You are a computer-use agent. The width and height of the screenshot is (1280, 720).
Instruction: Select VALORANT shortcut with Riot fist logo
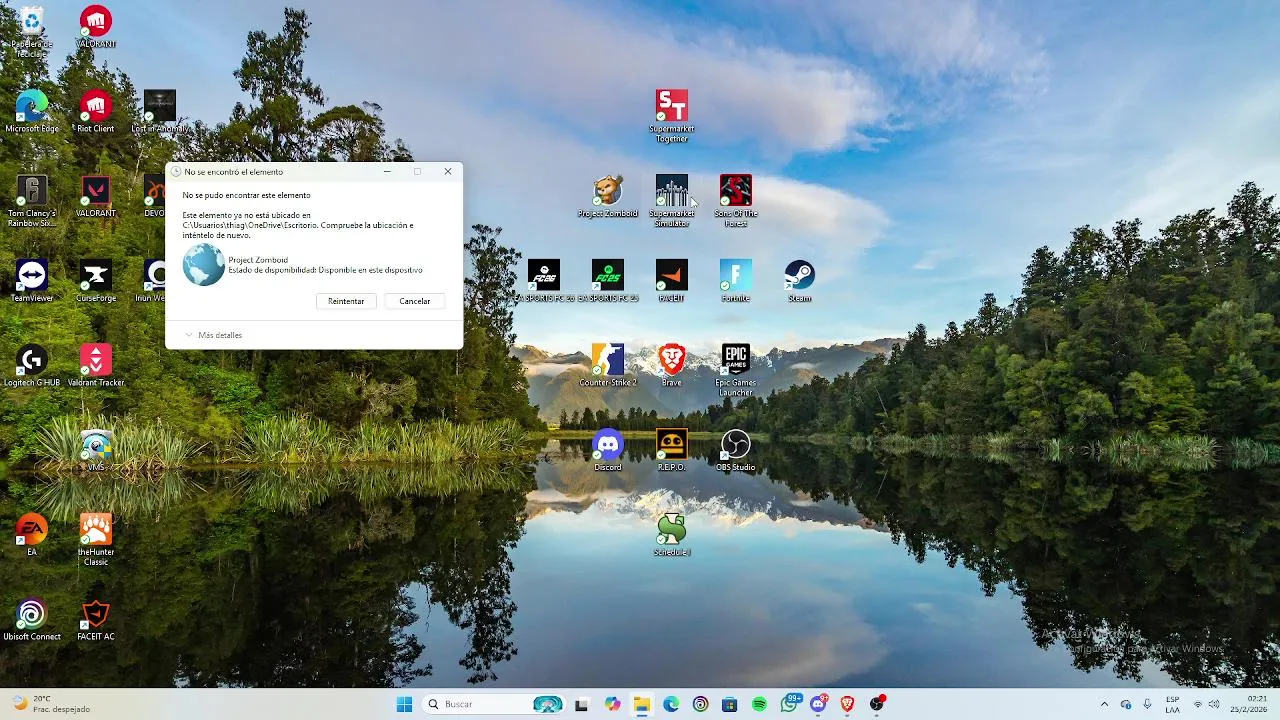coord(96,27)
